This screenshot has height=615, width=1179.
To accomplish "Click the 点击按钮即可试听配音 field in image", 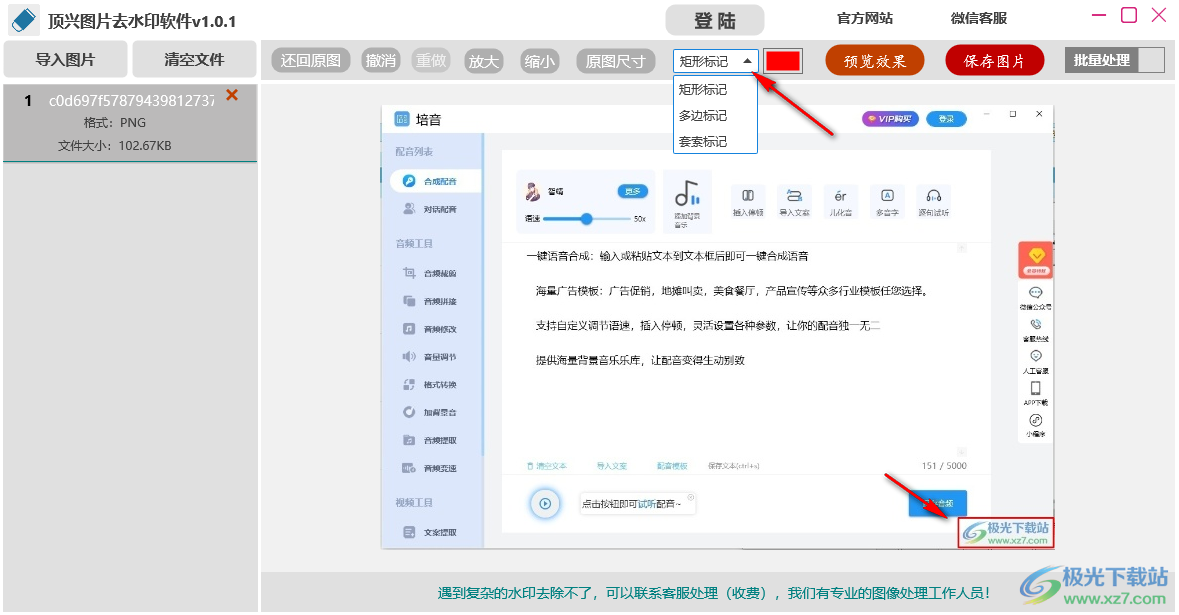I will 638,504.
